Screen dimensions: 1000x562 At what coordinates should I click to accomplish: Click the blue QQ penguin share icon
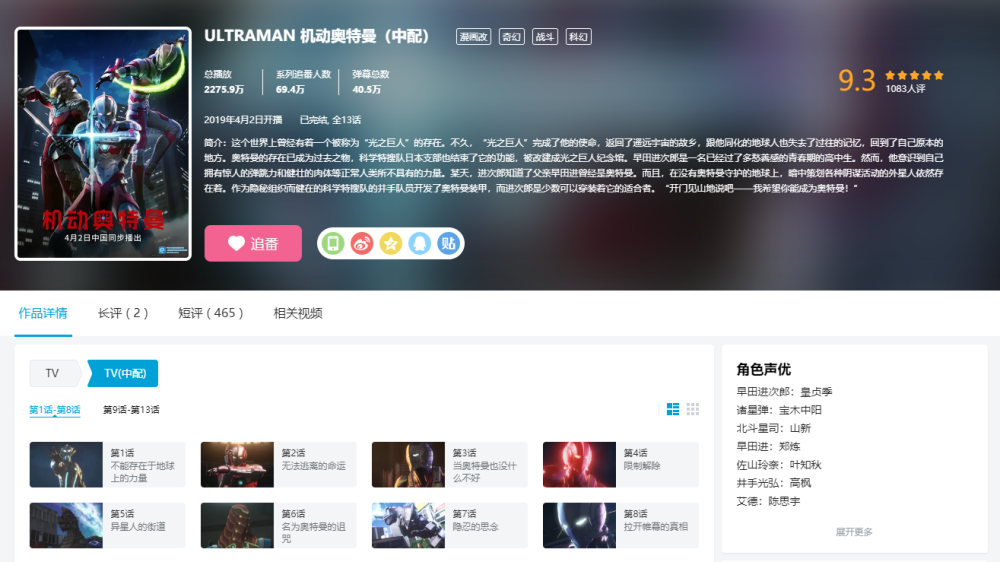tap(420, 243)
